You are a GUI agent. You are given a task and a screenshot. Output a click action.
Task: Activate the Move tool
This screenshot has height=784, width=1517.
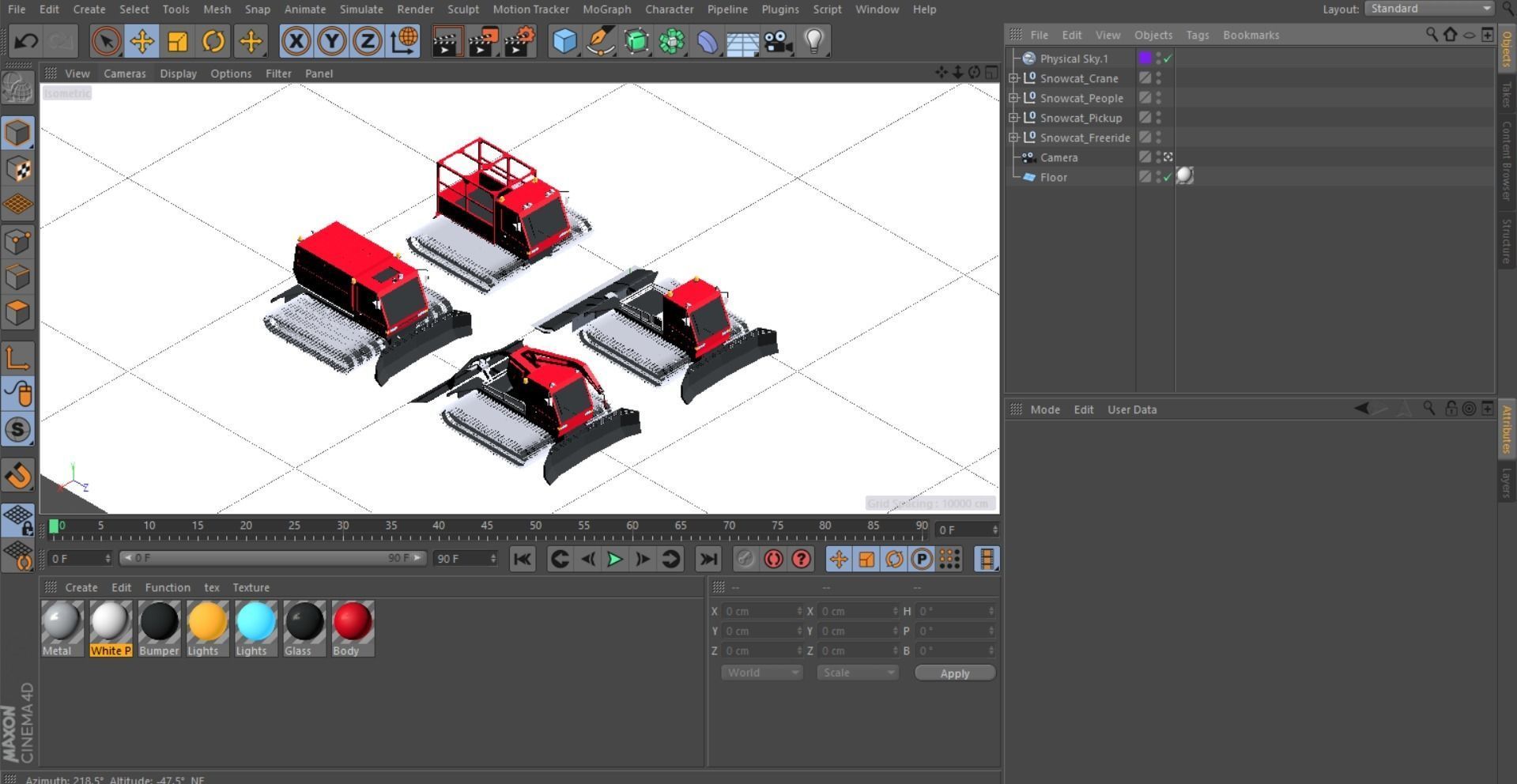[x=142, y=41]
